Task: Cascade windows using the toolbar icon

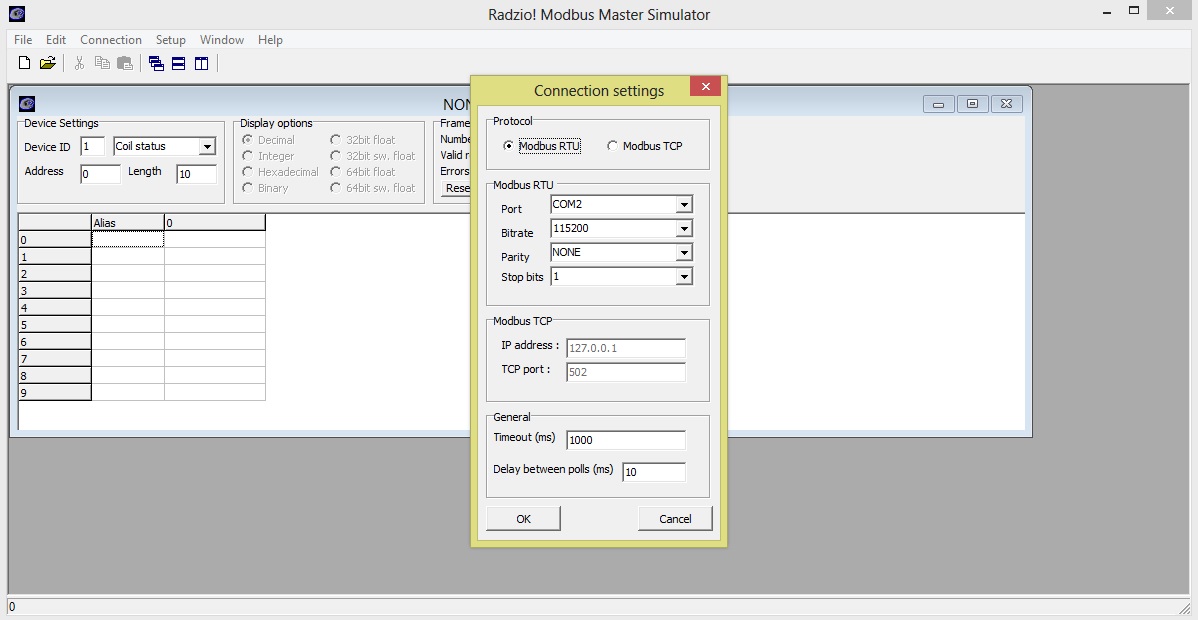Action: coord(157,63)
